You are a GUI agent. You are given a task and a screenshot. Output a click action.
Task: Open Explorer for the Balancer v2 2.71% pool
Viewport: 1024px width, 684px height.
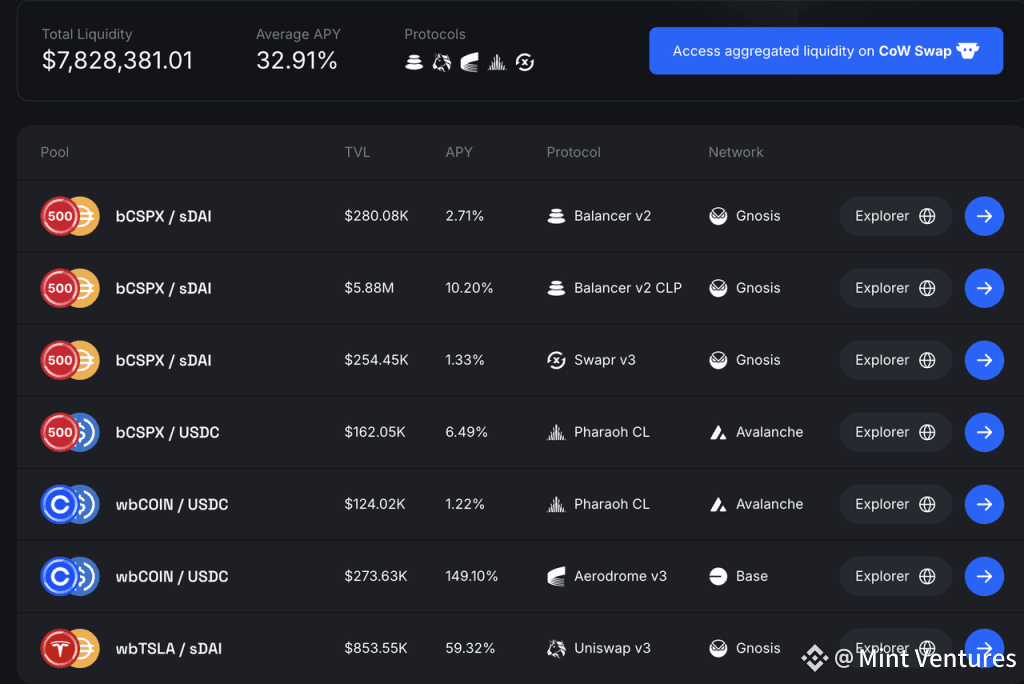pos(895,216)
